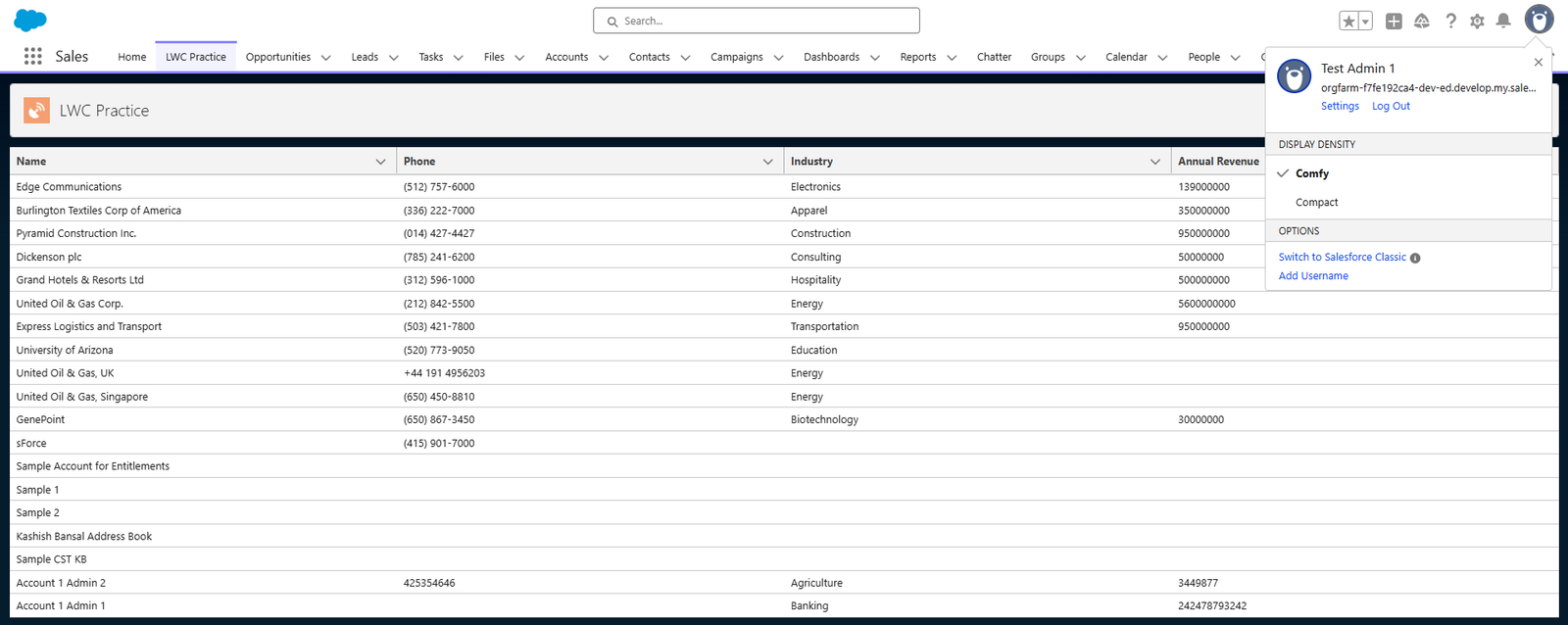
Task: Open the Industry column actions dropdown
Action: click(1154, 162)
